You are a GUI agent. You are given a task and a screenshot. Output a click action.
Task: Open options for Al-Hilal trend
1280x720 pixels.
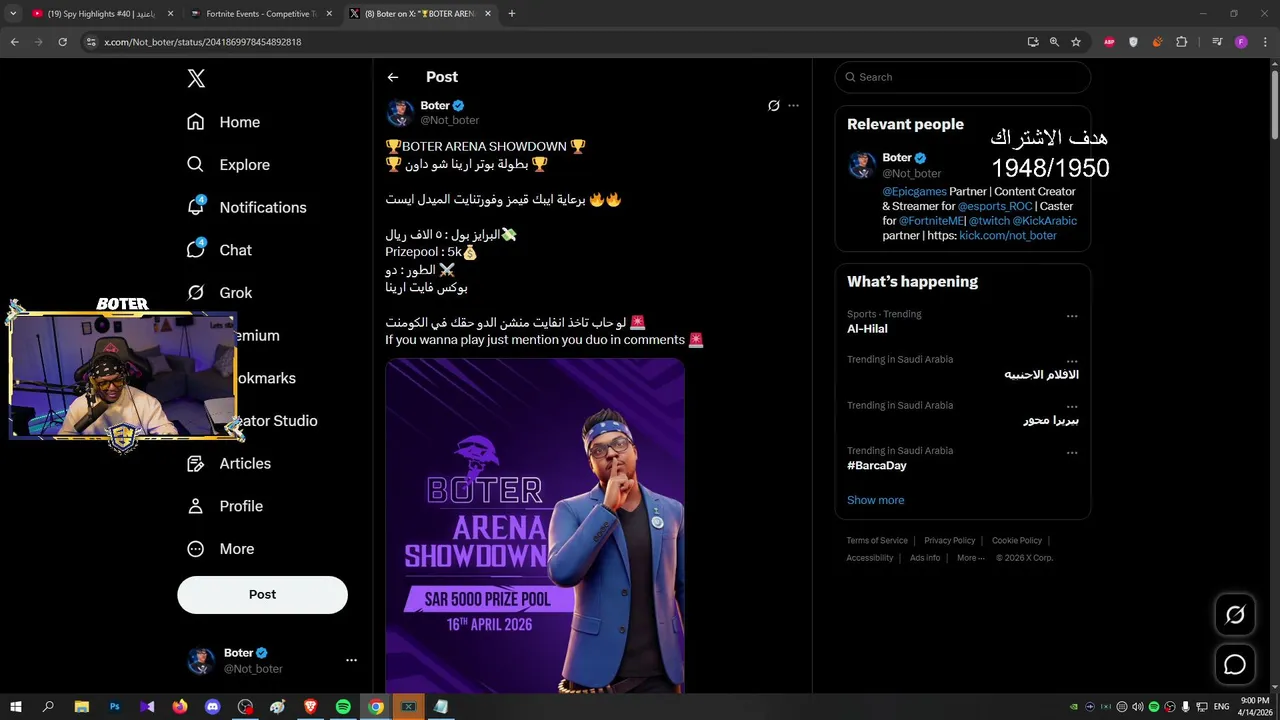(1072, 316)
